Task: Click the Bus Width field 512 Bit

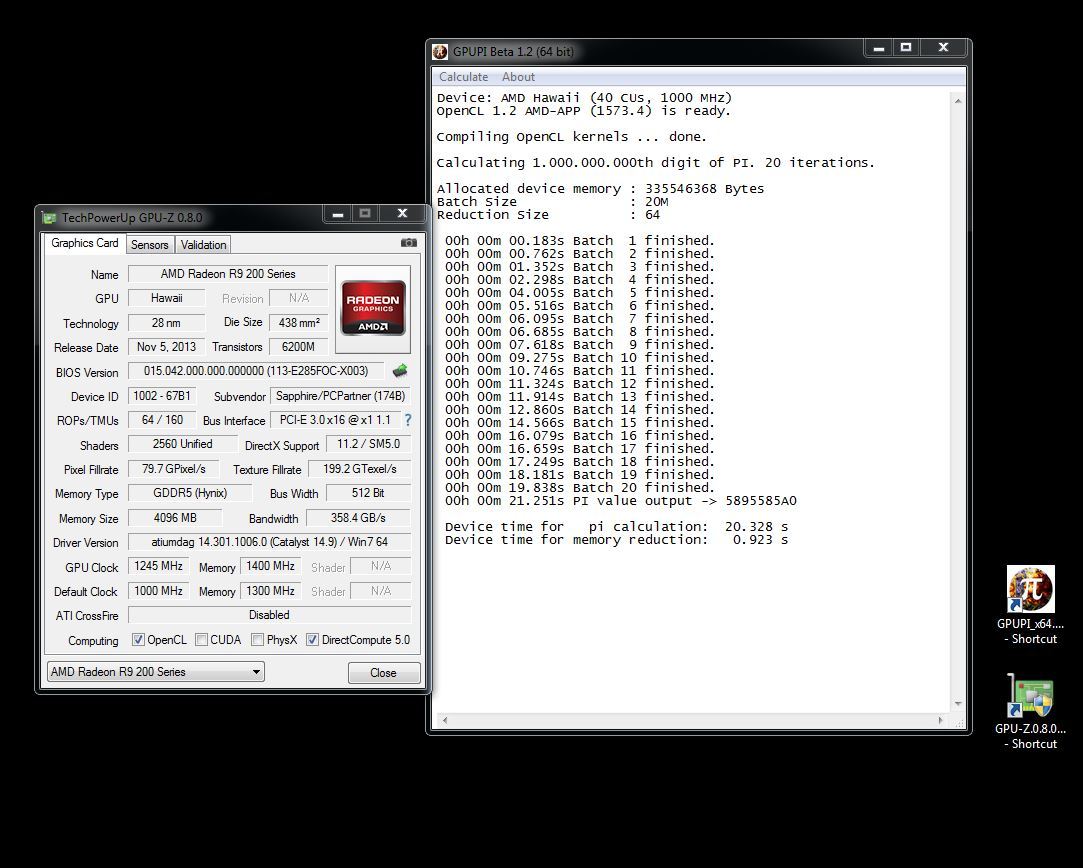Action: point(367,493)
